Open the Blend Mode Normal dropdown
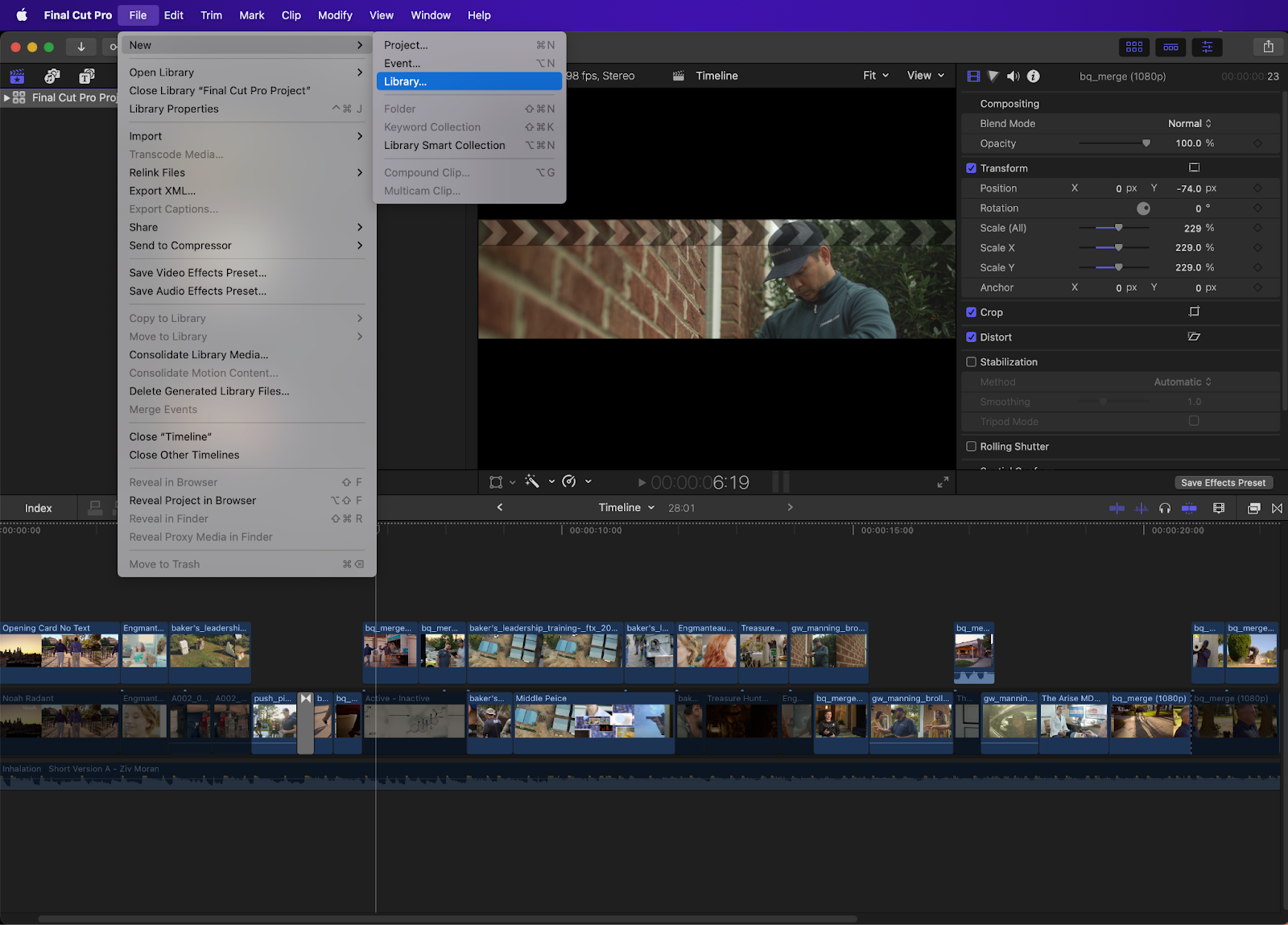The width and height of the screenshot is (1288, 925). click(x=1189, y=123)
